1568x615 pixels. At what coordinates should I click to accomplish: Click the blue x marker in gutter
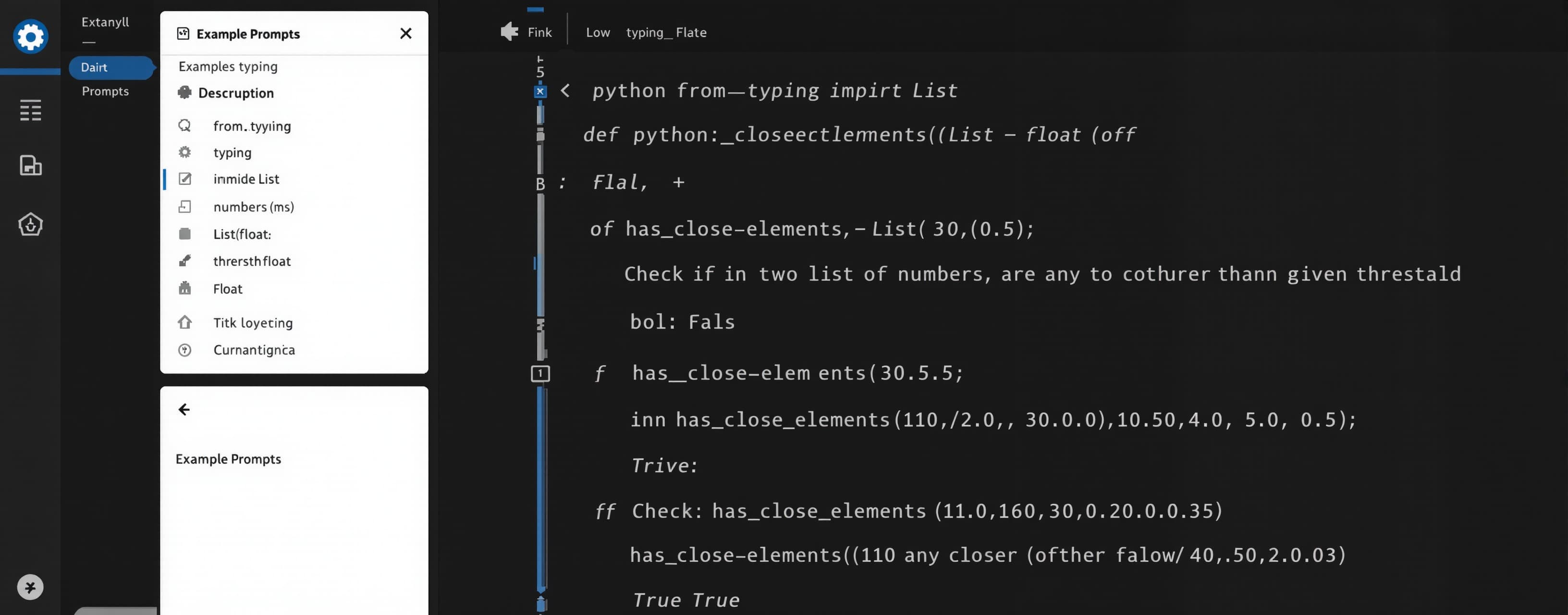540,91
